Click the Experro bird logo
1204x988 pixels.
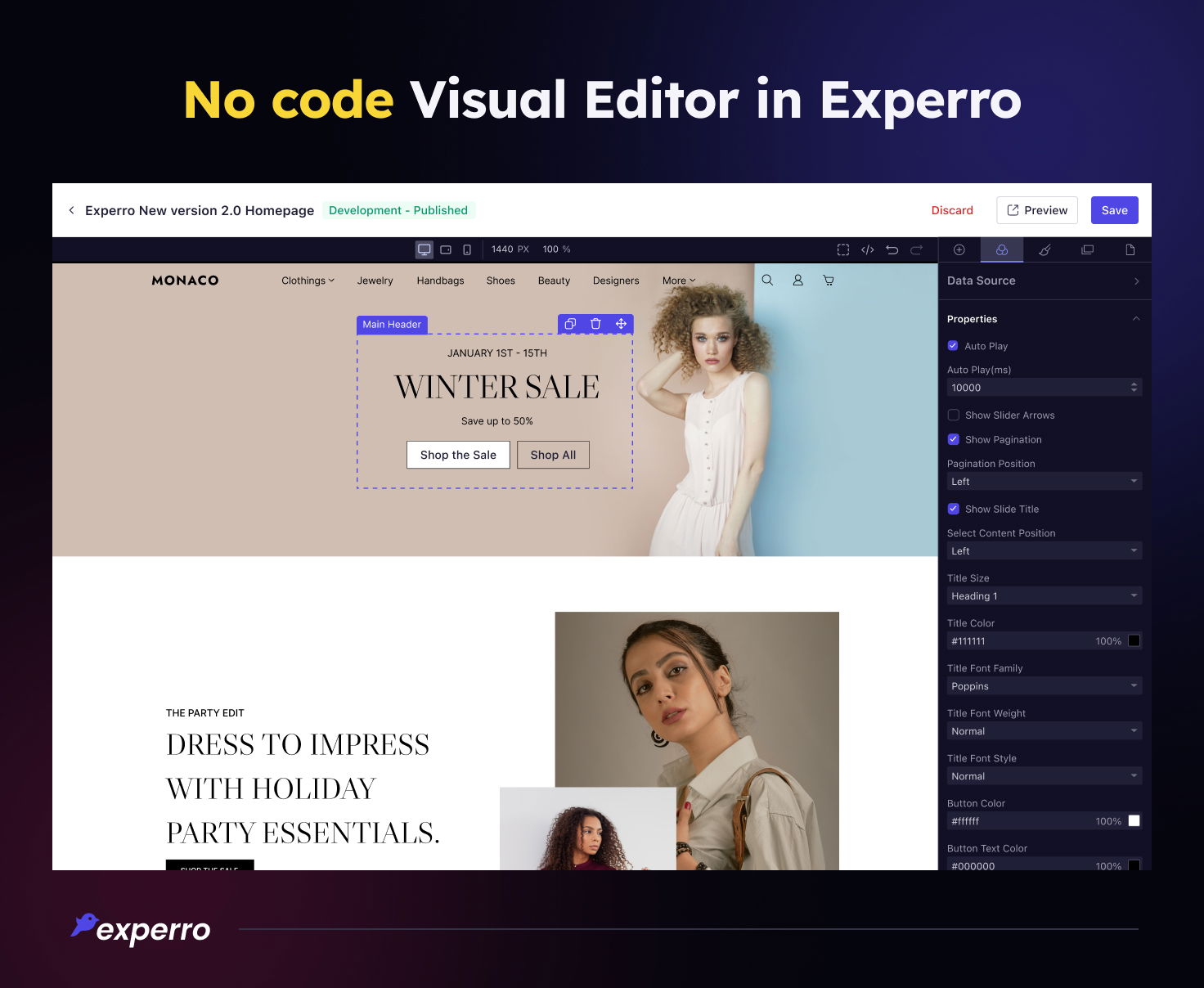84,925
